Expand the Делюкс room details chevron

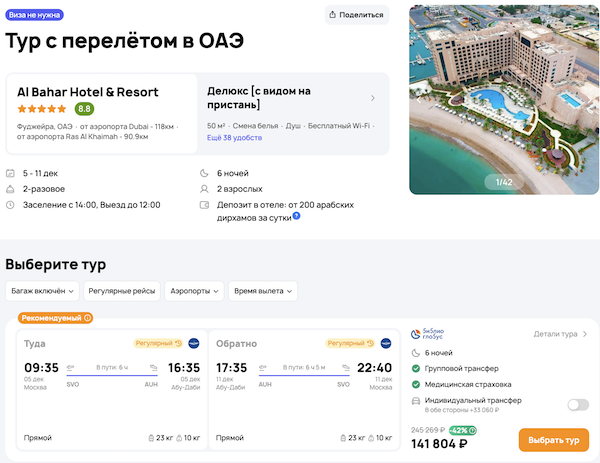pos(372,98)
